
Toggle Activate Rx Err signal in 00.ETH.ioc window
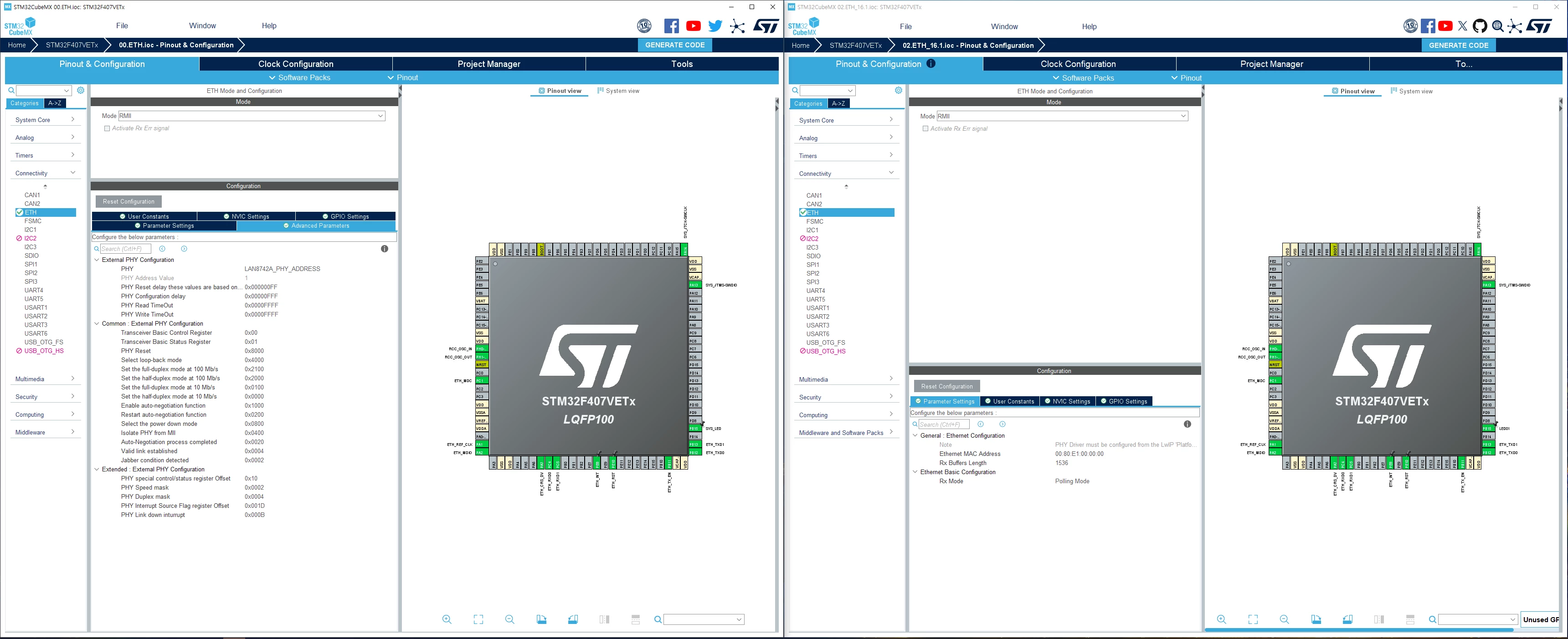pos(107,128)
